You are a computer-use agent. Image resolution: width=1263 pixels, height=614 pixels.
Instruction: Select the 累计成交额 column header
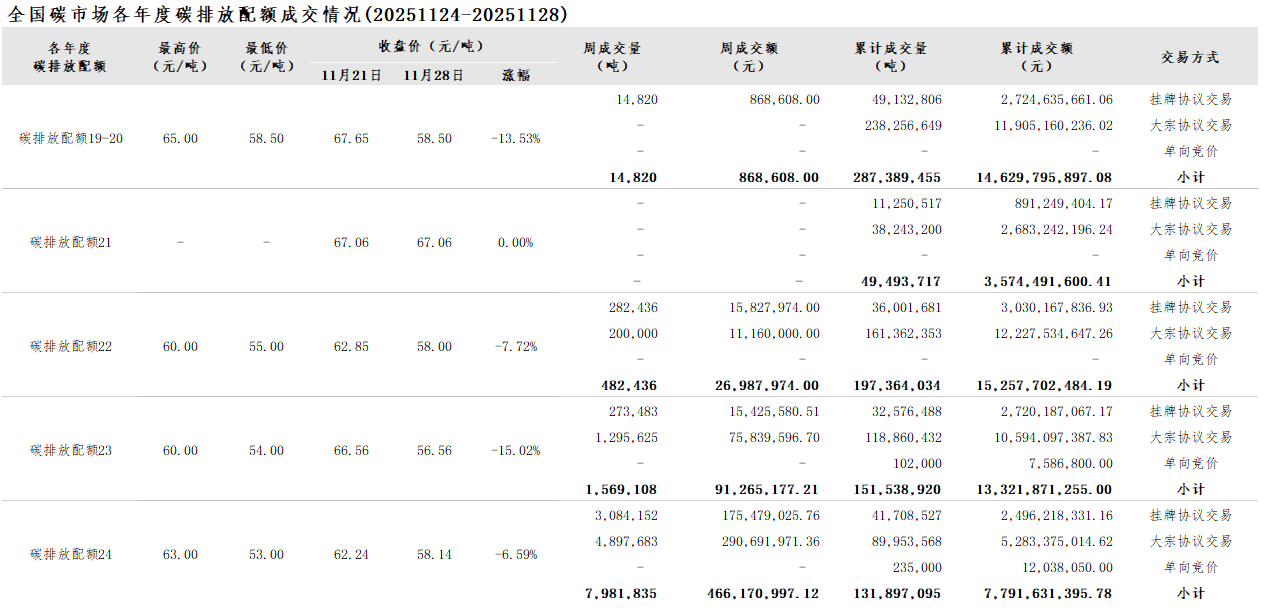coord(1037,57)
